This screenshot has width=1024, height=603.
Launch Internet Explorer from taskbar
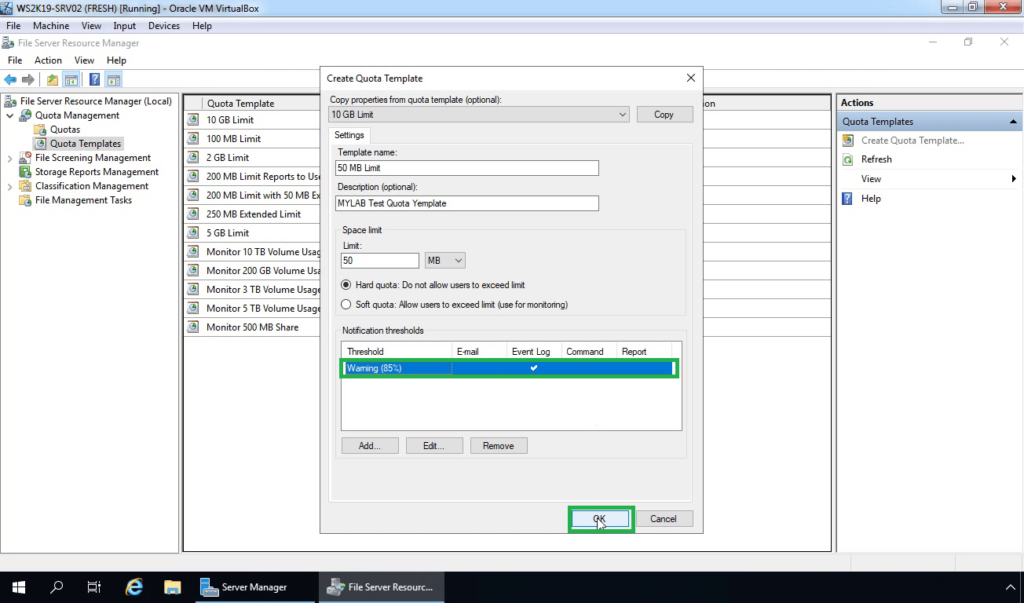click(x=134, y=587)
